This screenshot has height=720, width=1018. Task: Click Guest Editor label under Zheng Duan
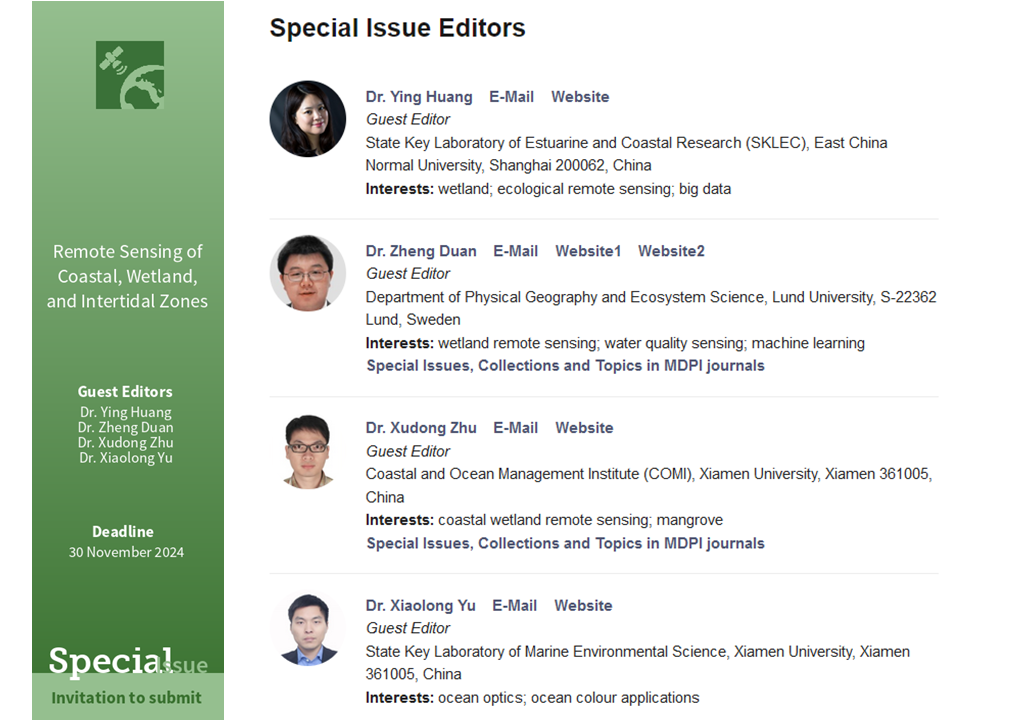click(408, 274)
